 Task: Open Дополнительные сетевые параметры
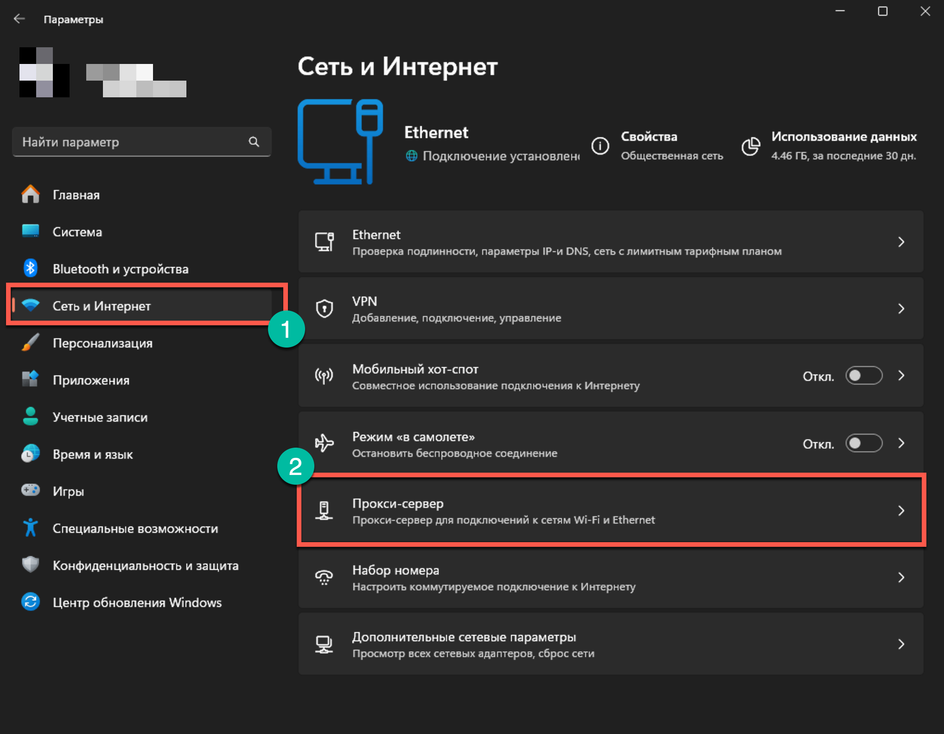611,644
